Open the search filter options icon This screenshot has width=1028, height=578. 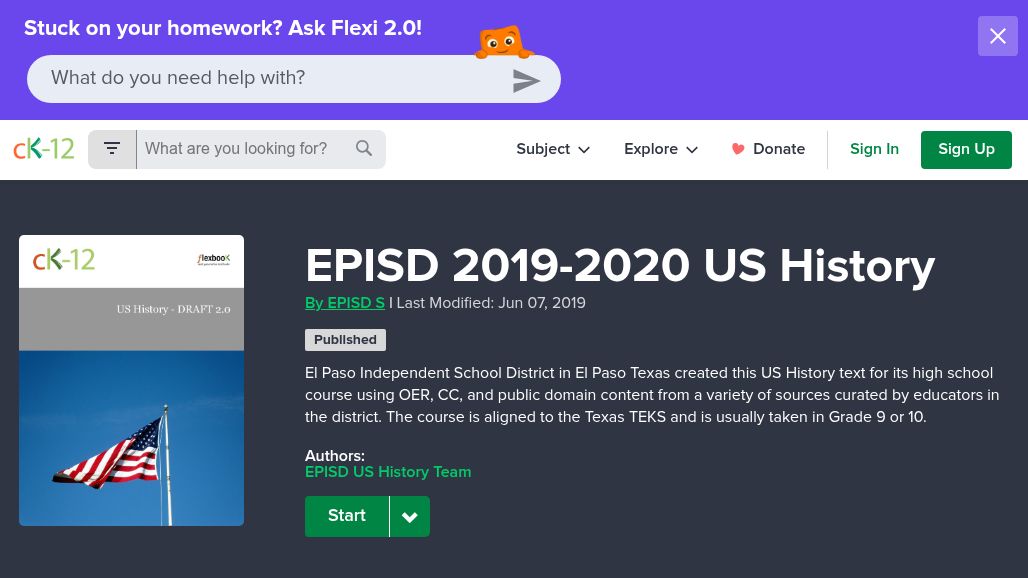coord(112,149)
